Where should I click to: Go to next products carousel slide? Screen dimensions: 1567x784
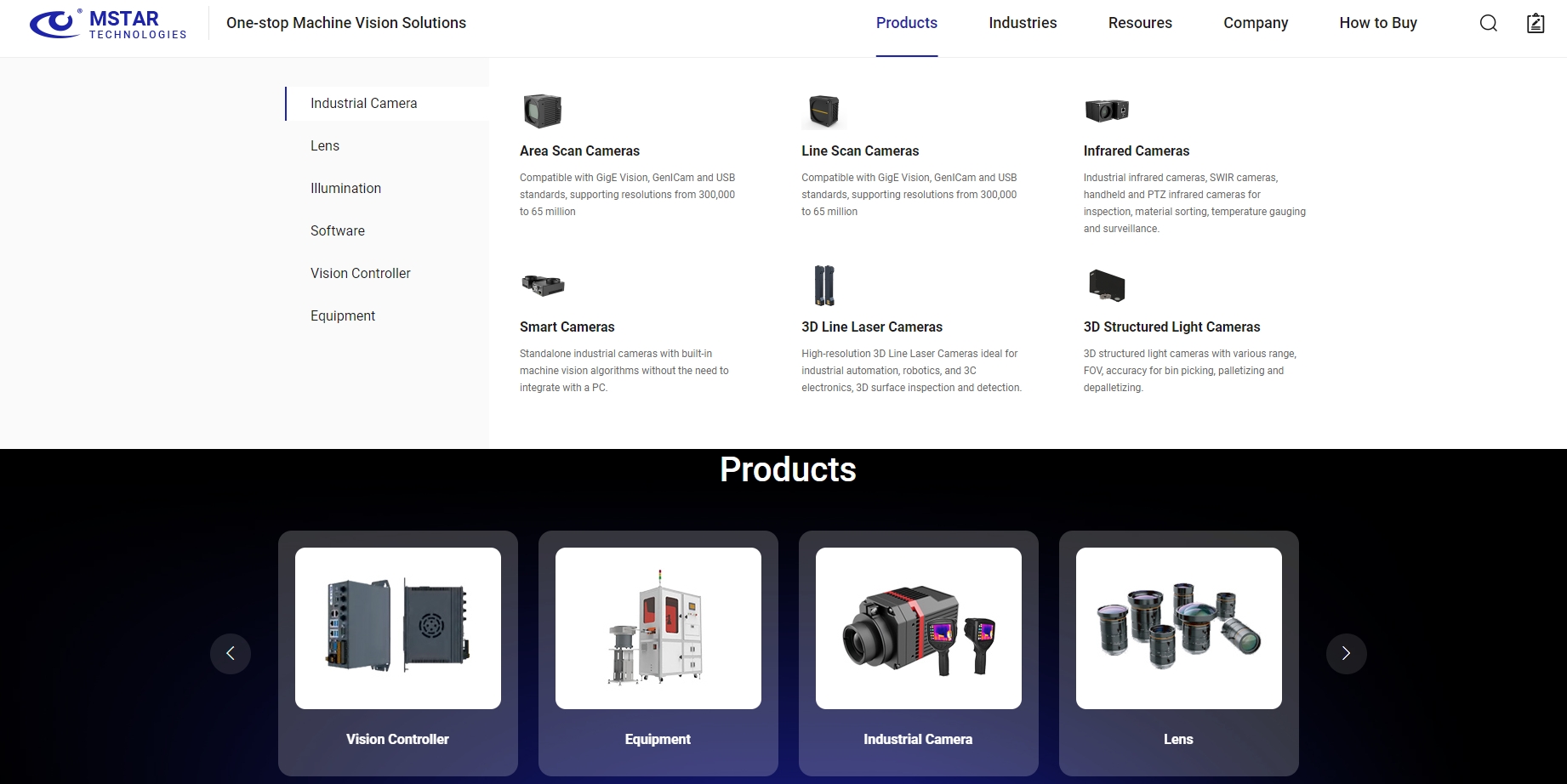pos(1346,653)
